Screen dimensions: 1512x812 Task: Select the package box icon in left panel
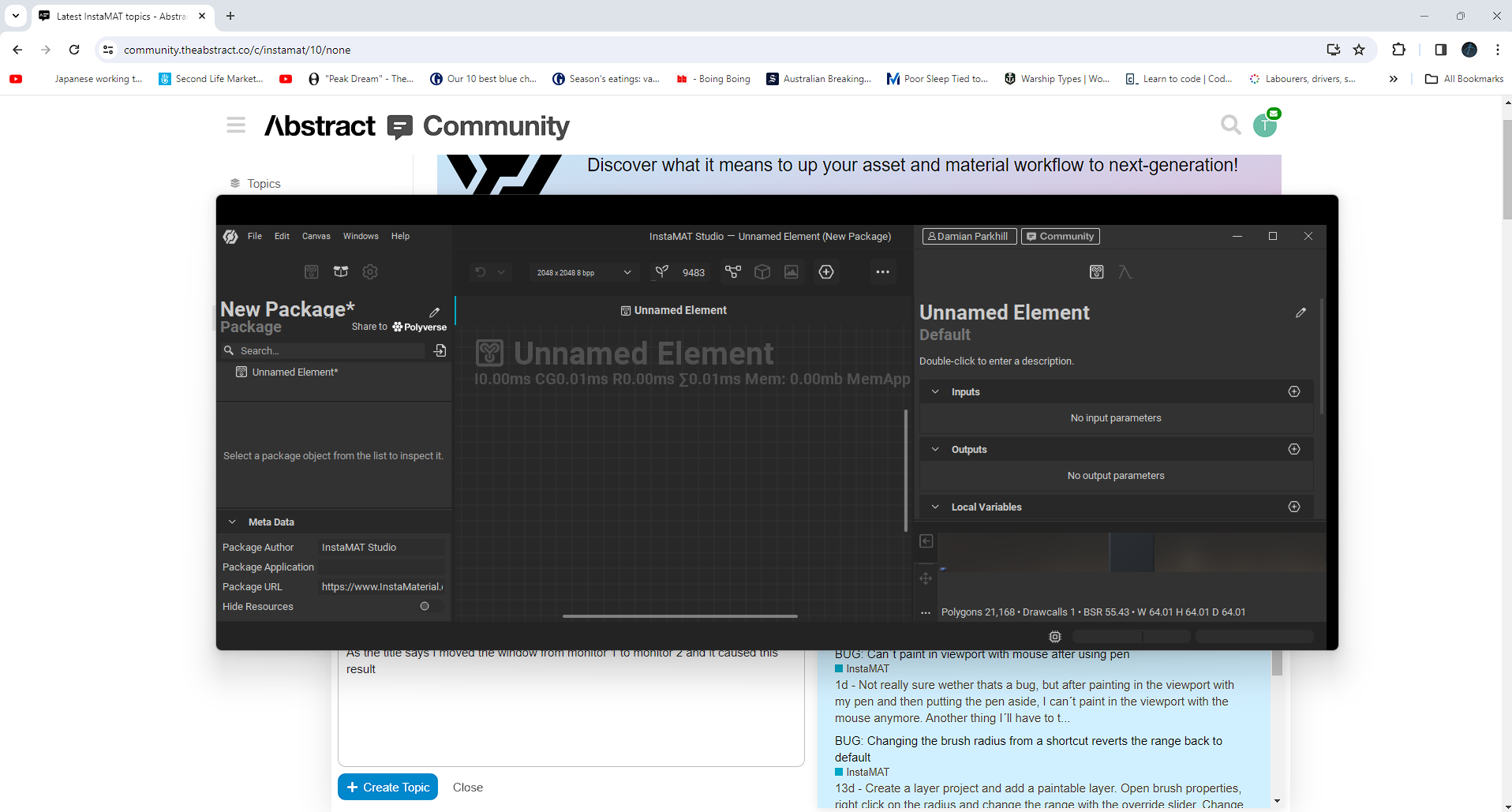pos(341,271)
